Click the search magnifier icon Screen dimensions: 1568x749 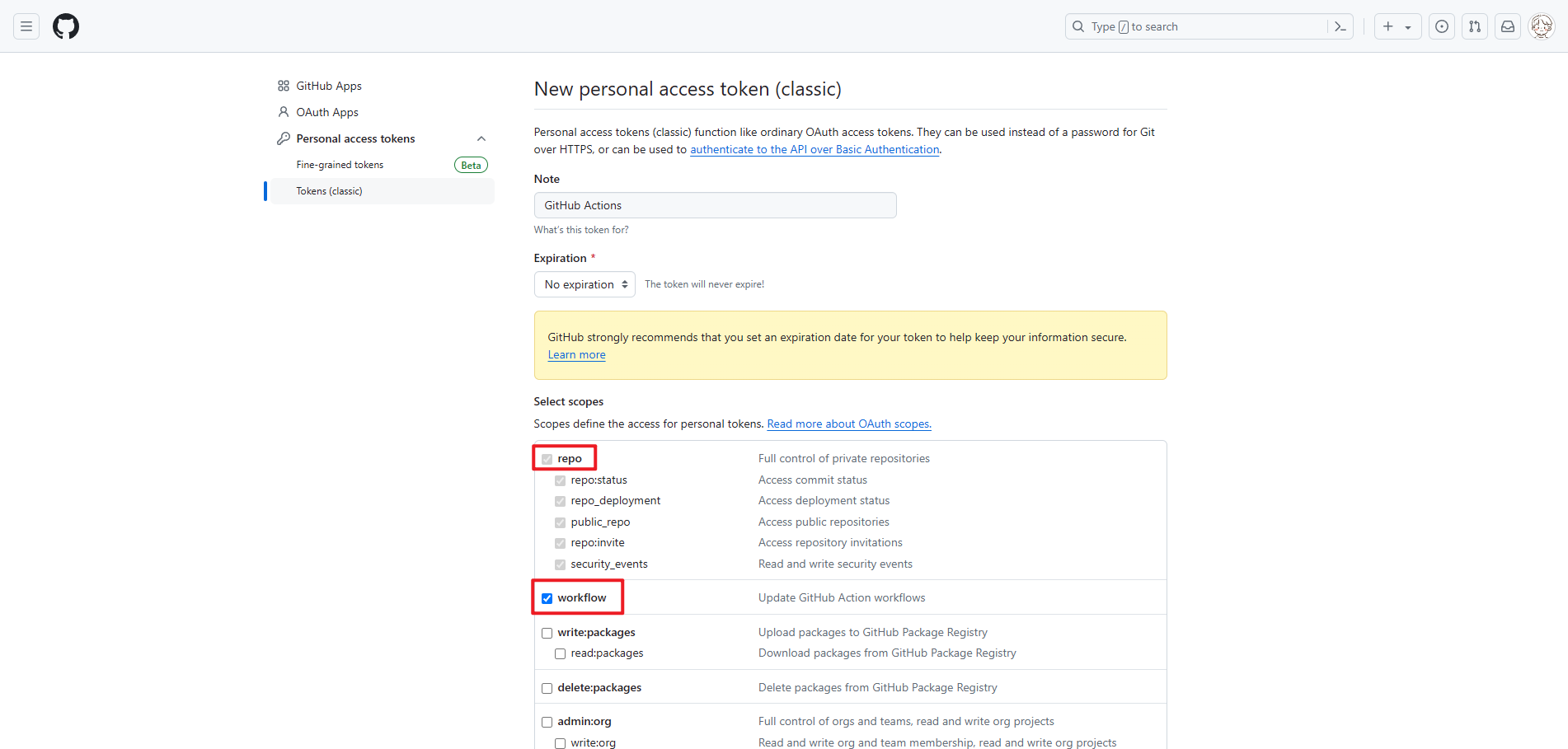pyautogui.click(x=1078, y=26)
